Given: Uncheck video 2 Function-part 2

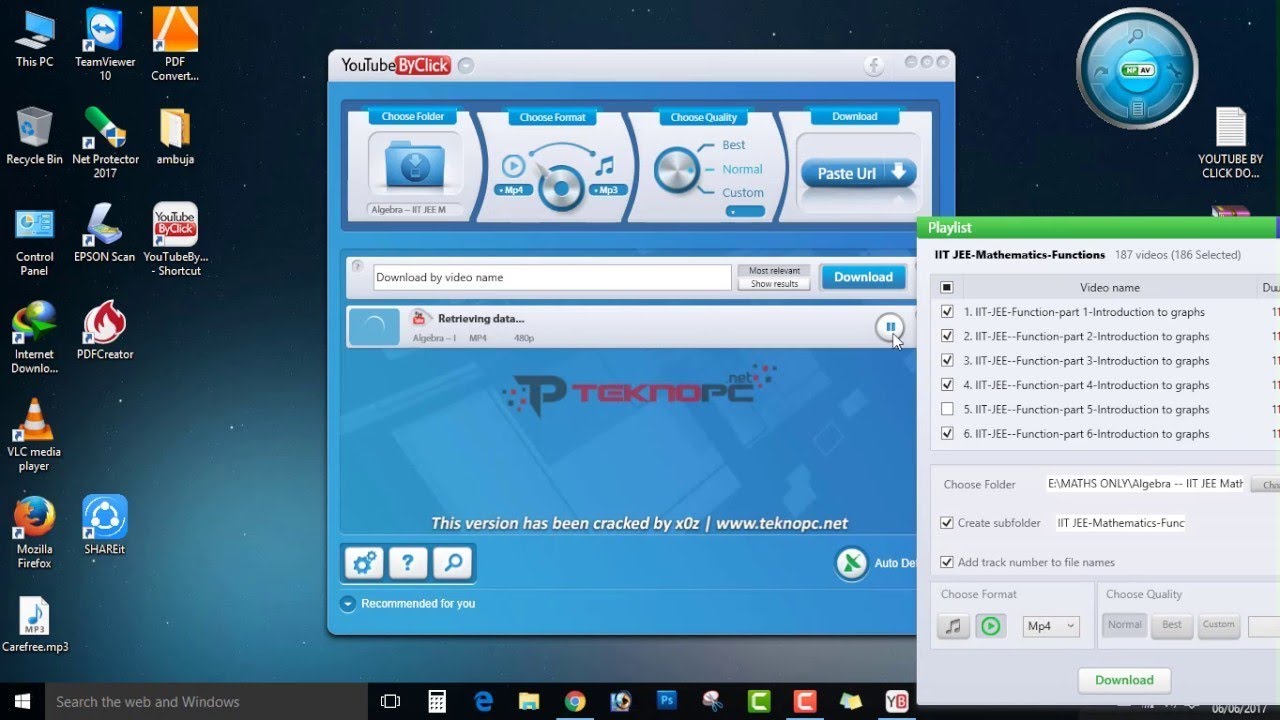Looking at the screenshot, I should click(947, 336).
